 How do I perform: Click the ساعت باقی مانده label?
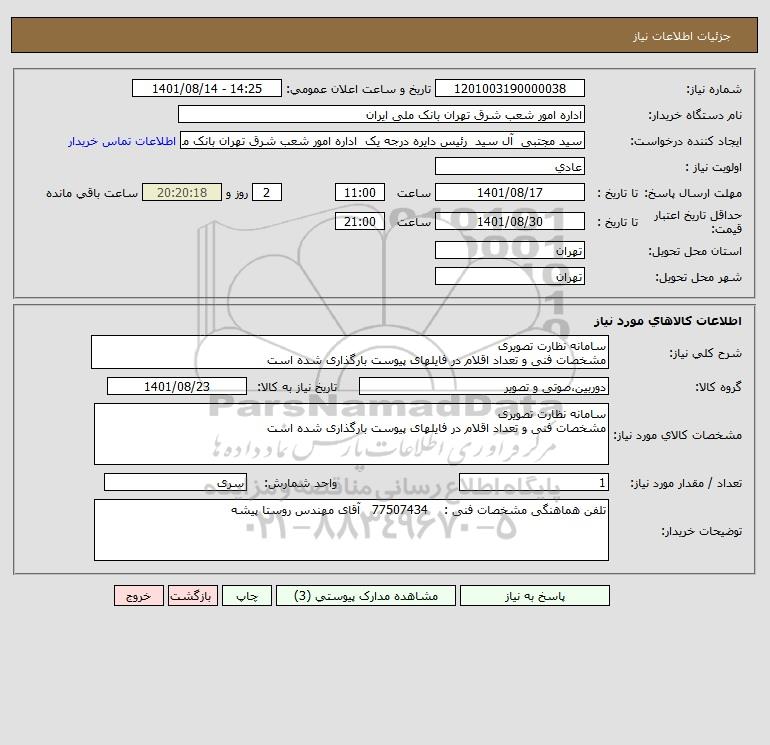(92, 193)
